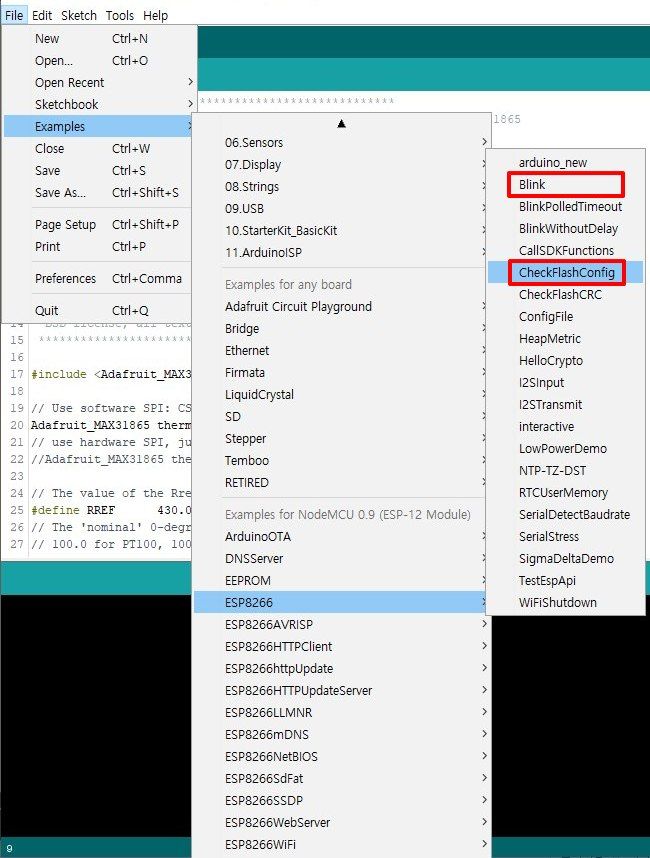Expand the Open Recent submenu
This screenshot has width=650, height=858.
[x=99, y=83]
